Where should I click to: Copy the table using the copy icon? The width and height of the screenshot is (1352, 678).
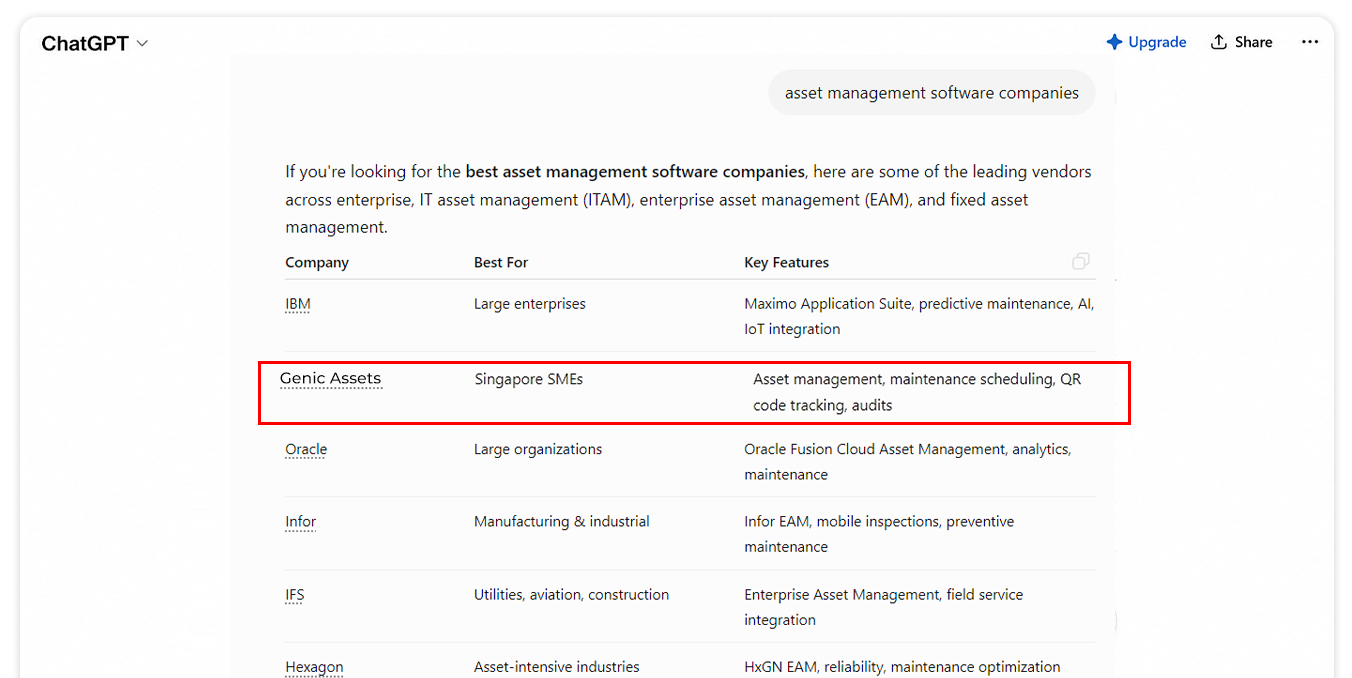1081,261
